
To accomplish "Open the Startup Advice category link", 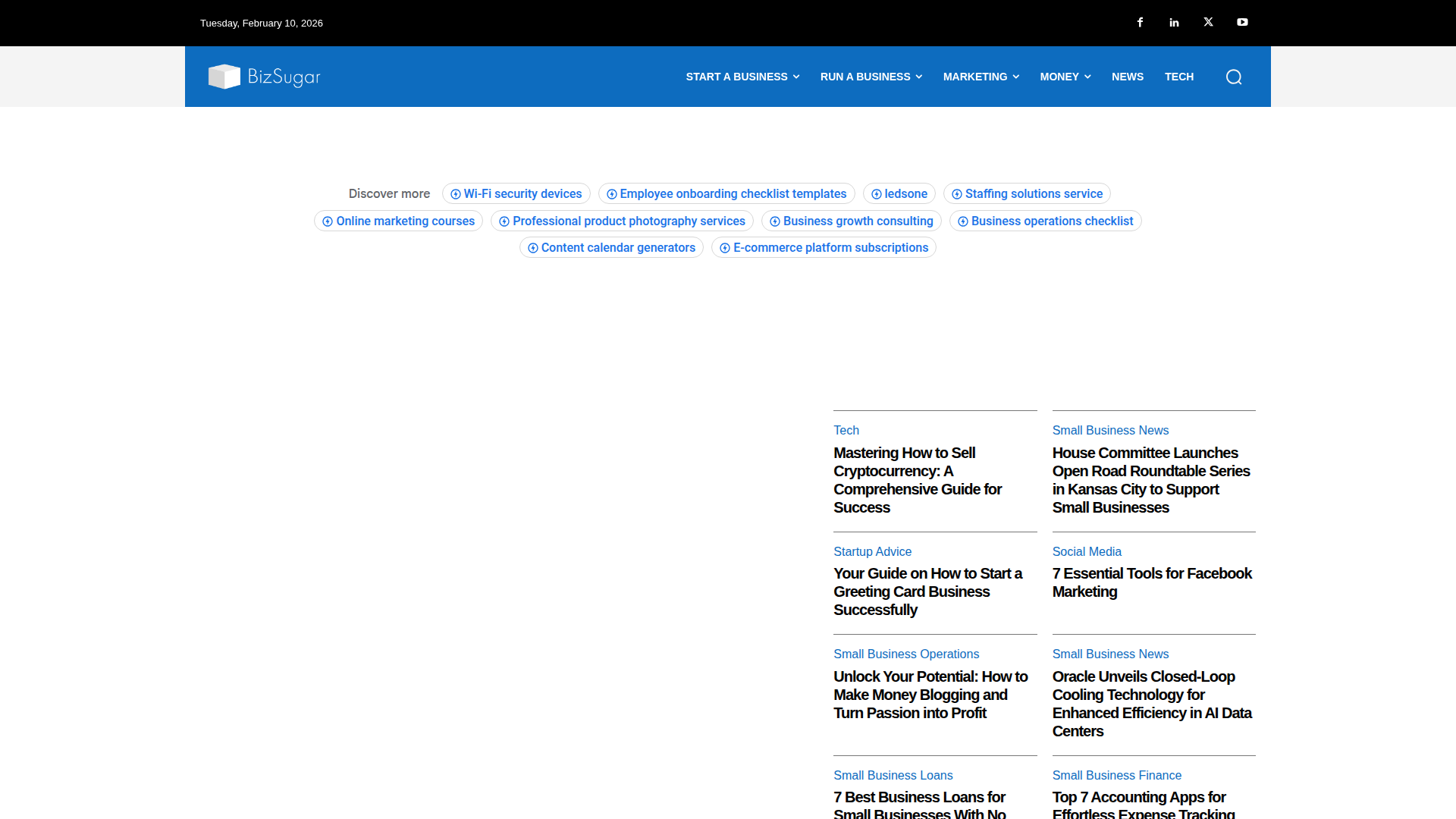I will tap(872, 551).
